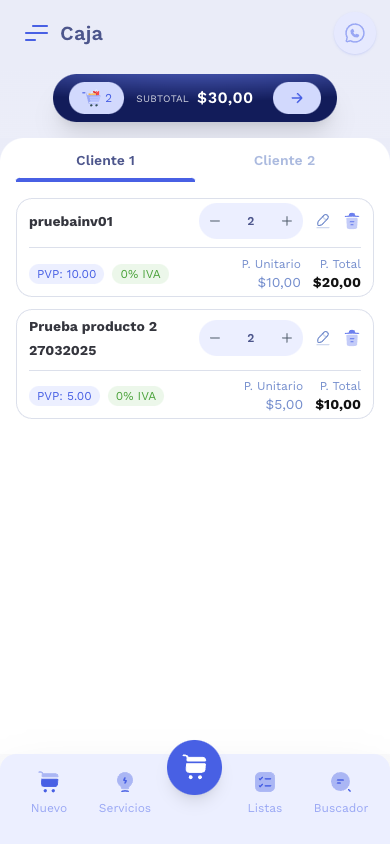The height and width of the screenshot is (844, 390).
Task: Proceed with the subtotal arrow button
Action: coord(297,98)
